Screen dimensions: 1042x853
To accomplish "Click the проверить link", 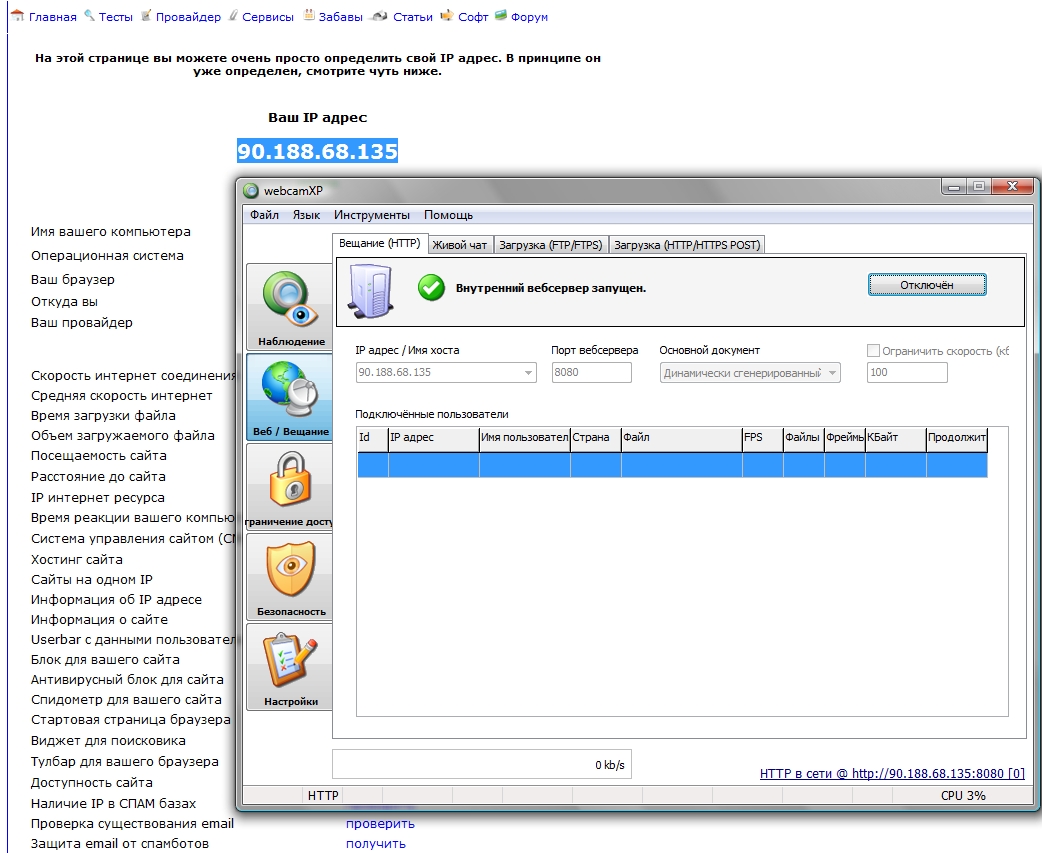I will (x=380, y=823).
